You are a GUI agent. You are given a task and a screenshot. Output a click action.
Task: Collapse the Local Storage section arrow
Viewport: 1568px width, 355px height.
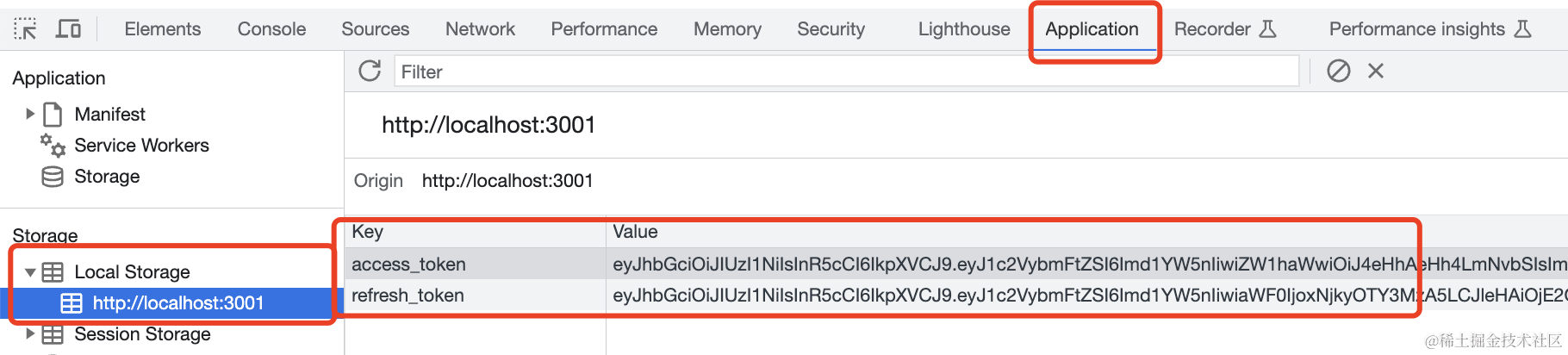pos(30,272)
